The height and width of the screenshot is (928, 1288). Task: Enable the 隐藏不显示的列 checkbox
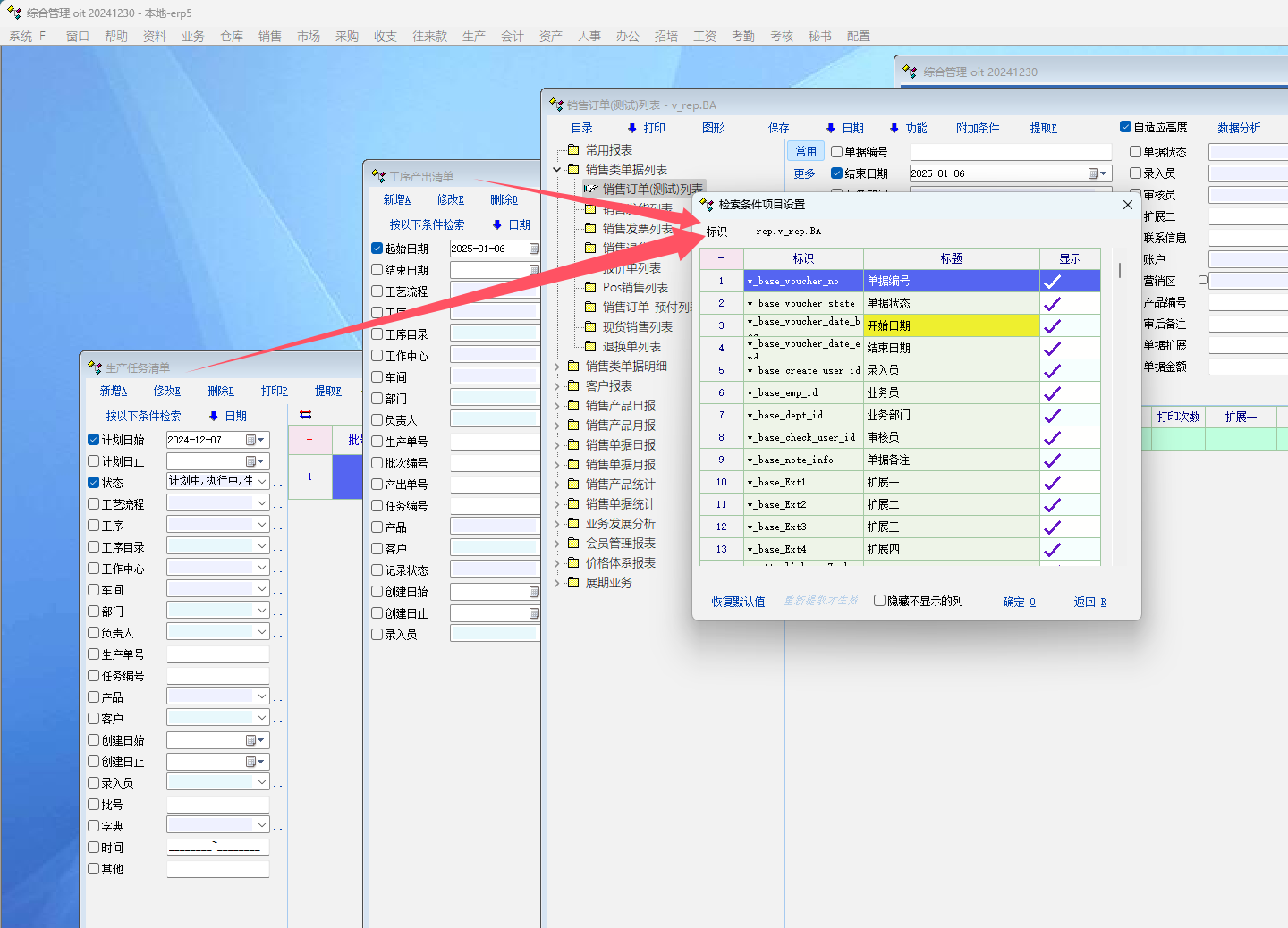879,601
